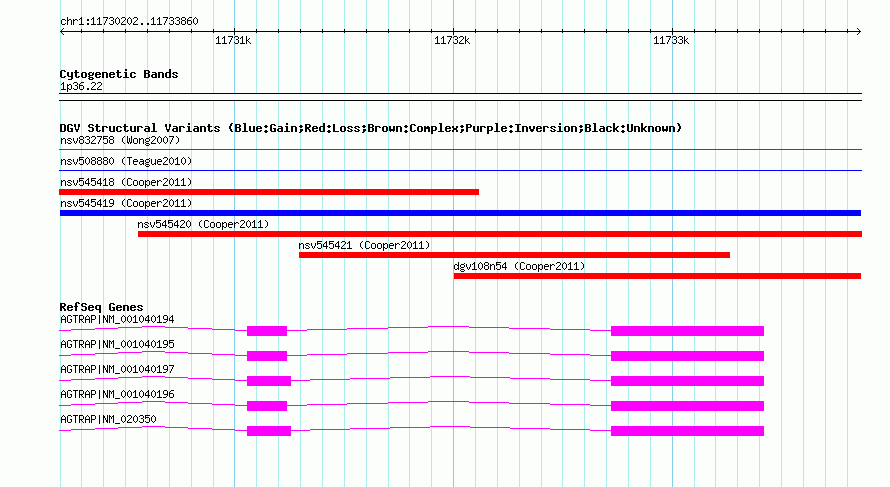This screenshot has width=890, height=487.
Task: Open the AGTRAP|NM_001040196 transcript label
Action: 117,394
